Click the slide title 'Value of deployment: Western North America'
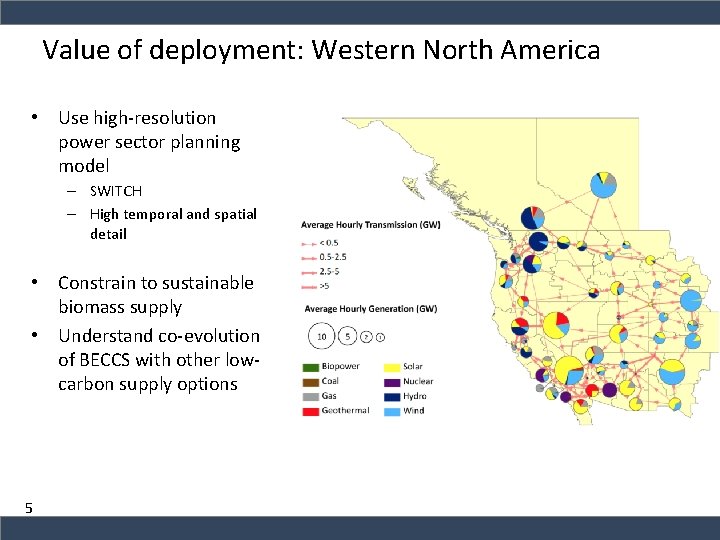The image size is (720, 540). [x=321, y=50]
